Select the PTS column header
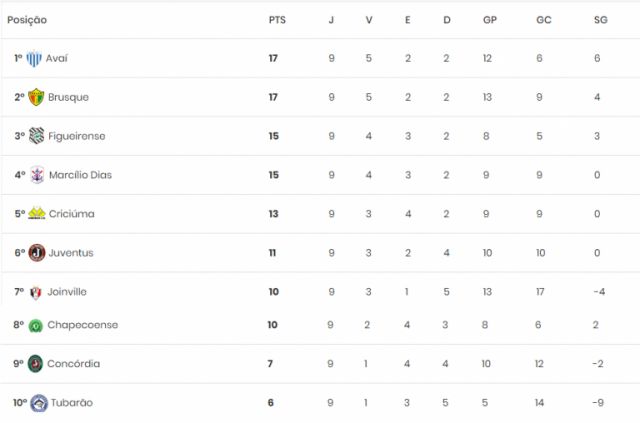The height and width of the screenshot is (423, 640). click(277, 20)
